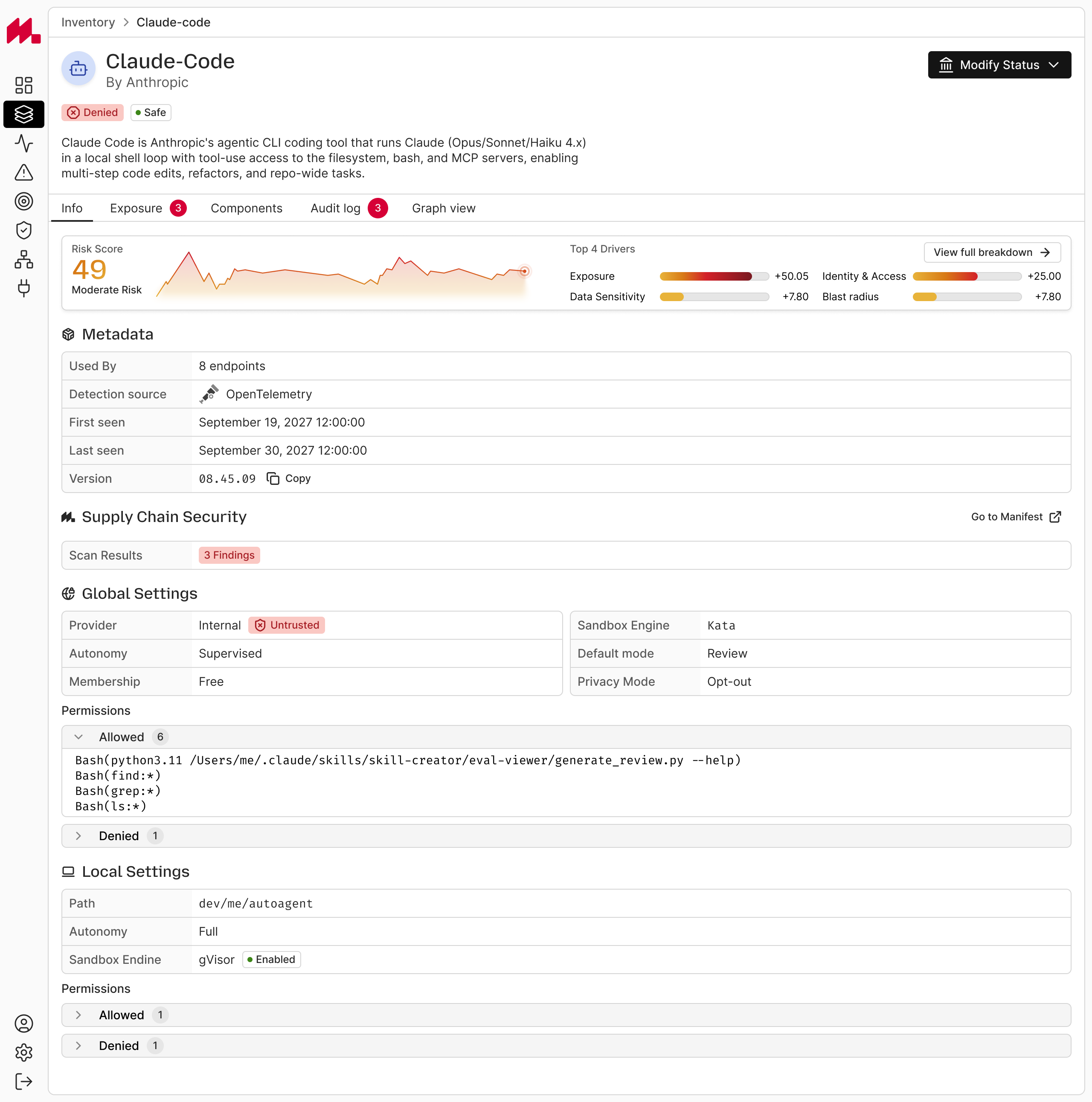The height and width of the screenshot is (1102, 1092).
Task: Open the target icon in sidebar
Action: pyautogui.click(x=23, y=201)
